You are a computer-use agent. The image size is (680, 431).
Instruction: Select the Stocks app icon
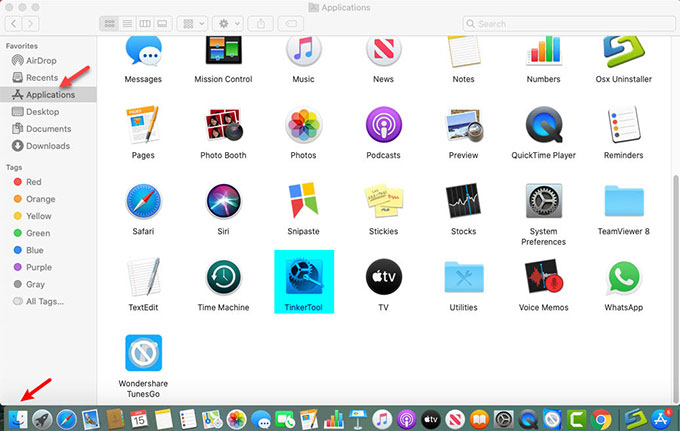point(464,201)
